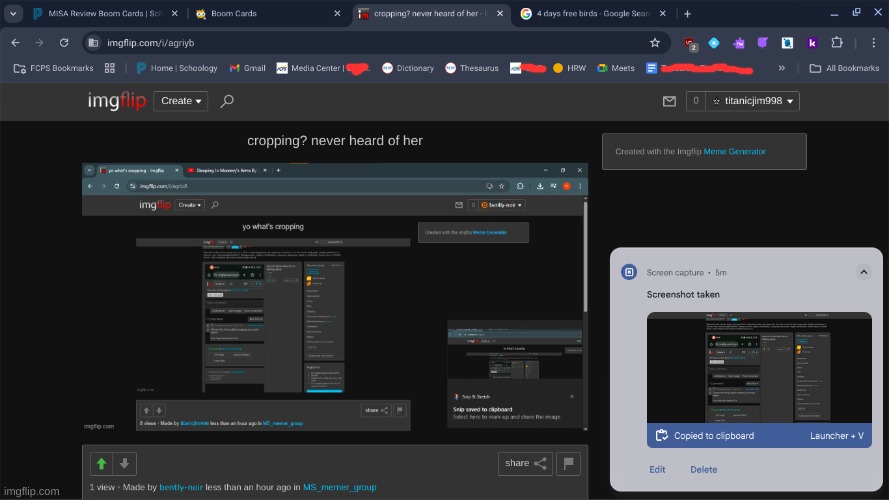Viewport: 889px width, 500px height.
Task: Expand the titanicjim998 user menu
Action: [754, 101]
